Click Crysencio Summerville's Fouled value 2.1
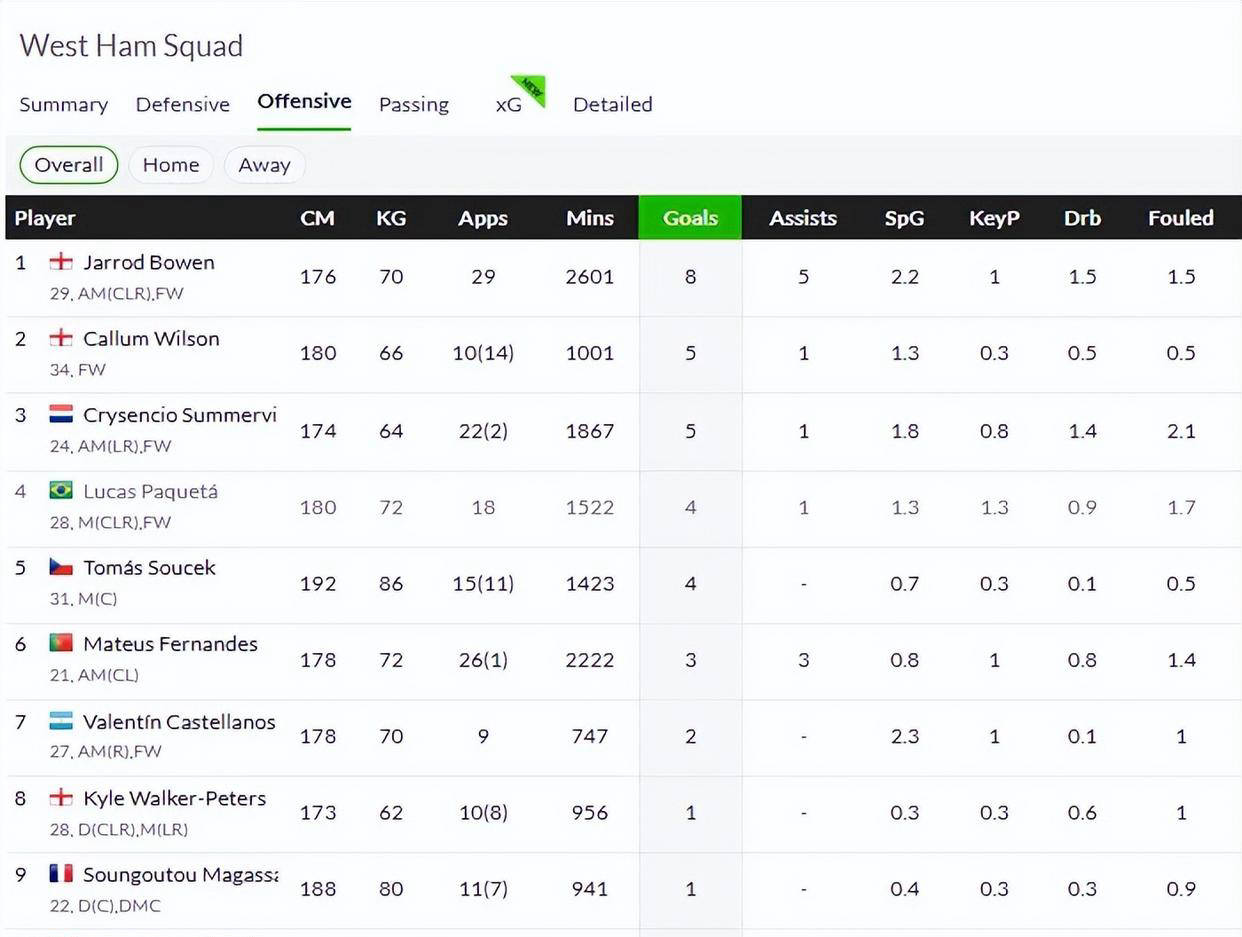Screen dimensions: 1242x937 [x=1181, y=431]
